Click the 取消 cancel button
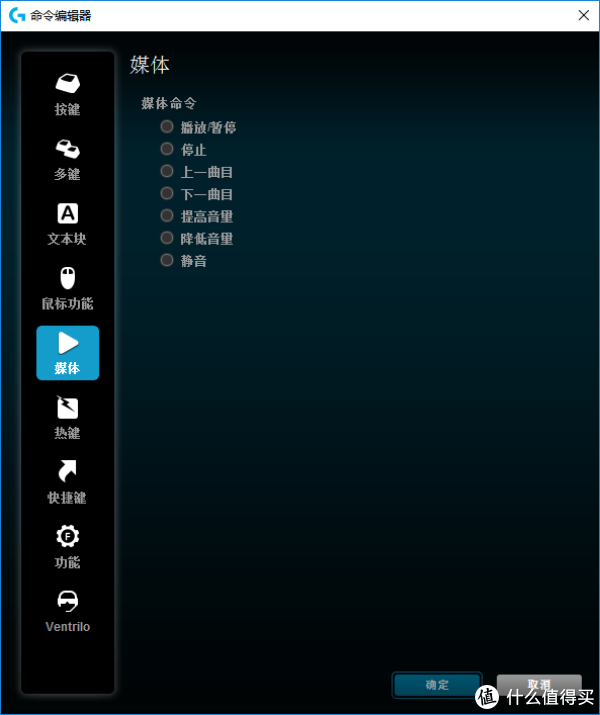 point(539,684)
